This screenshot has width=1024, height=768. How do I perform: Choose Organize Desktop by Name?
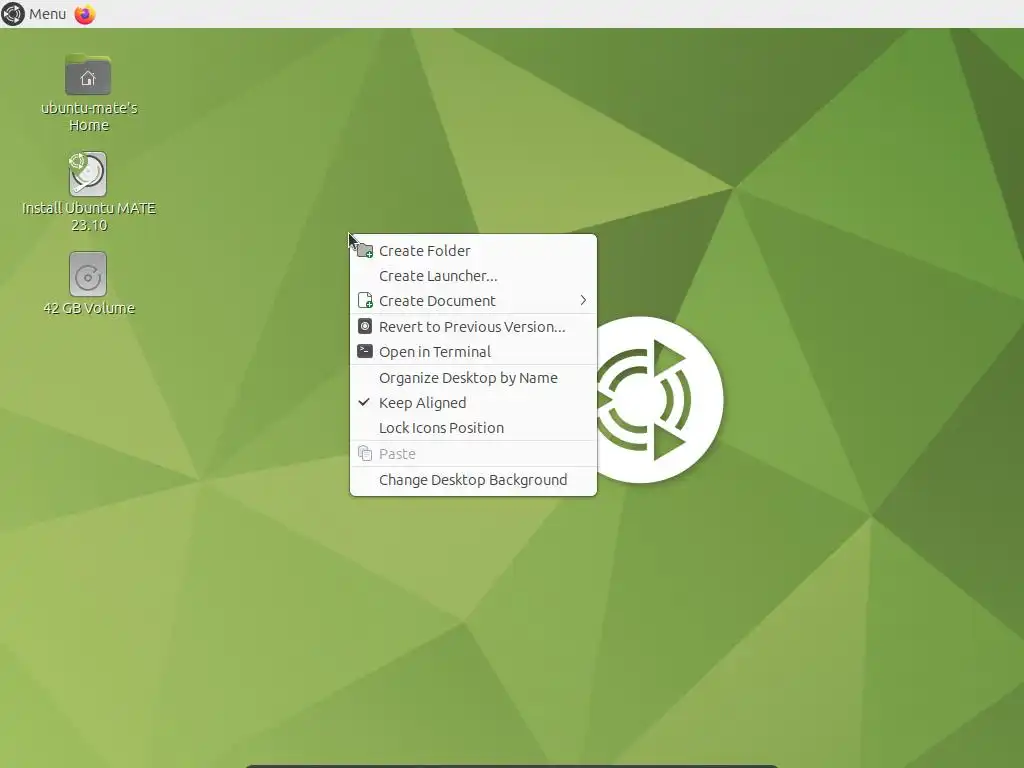point(473,377)
